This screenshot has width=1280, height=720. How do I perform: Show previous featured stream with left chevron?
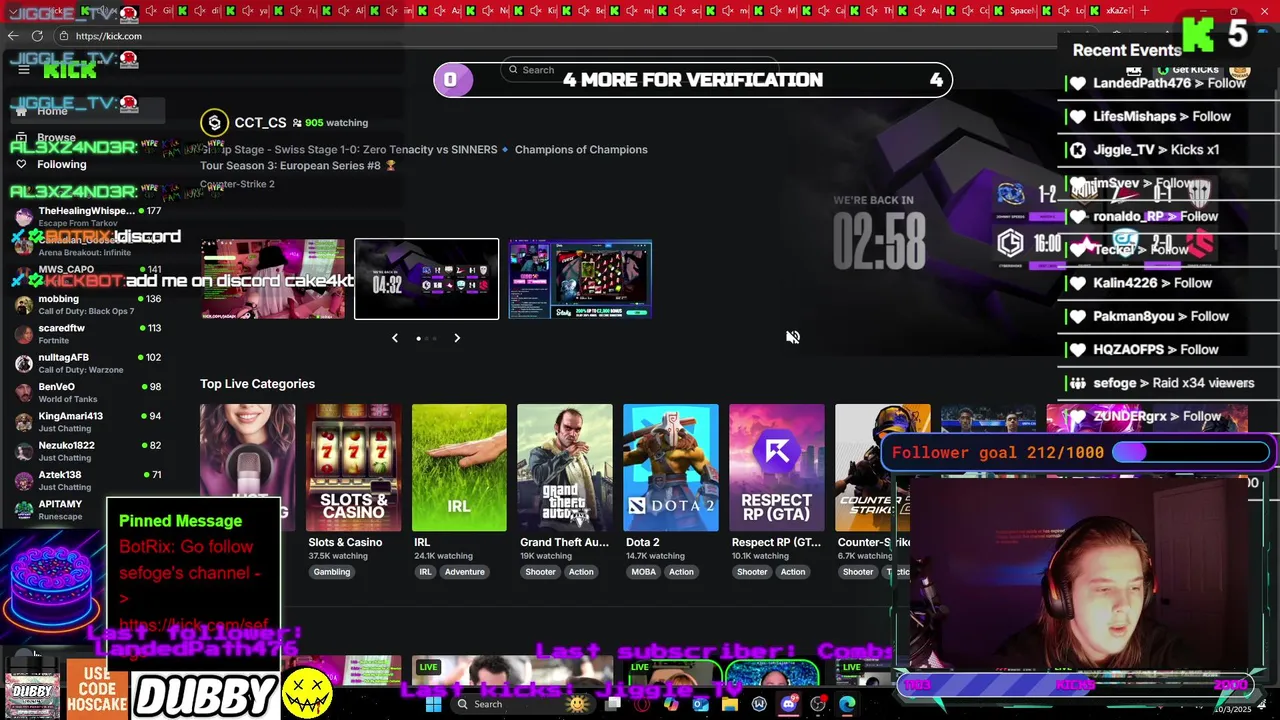(395, 338)
